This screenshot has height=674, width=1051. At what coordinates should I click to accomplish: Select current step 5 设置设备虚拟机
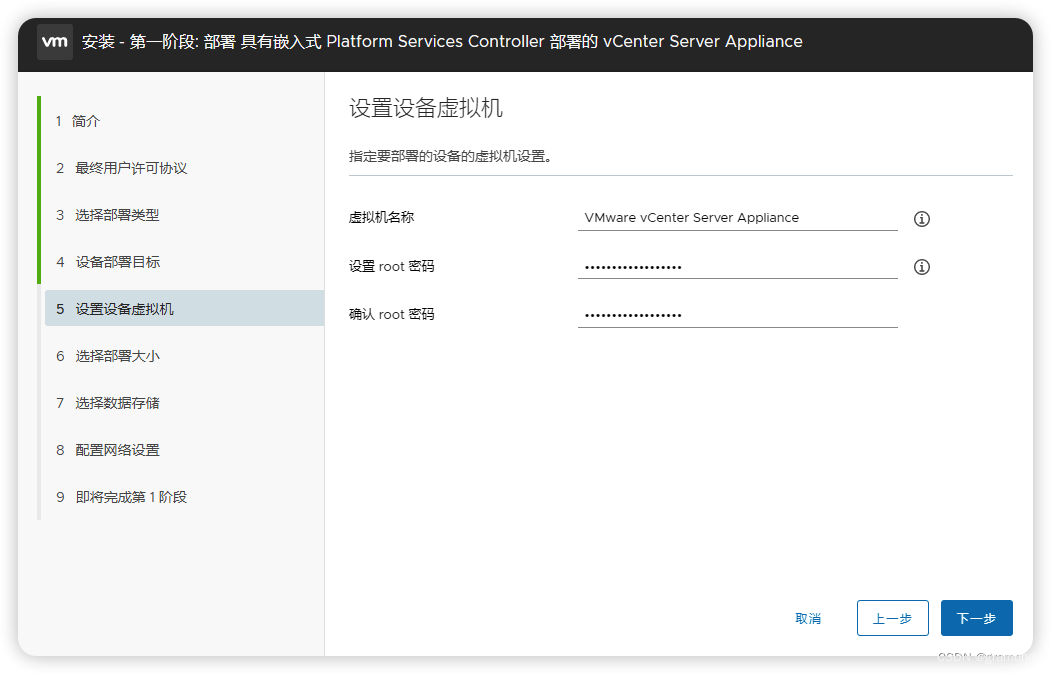184,308
